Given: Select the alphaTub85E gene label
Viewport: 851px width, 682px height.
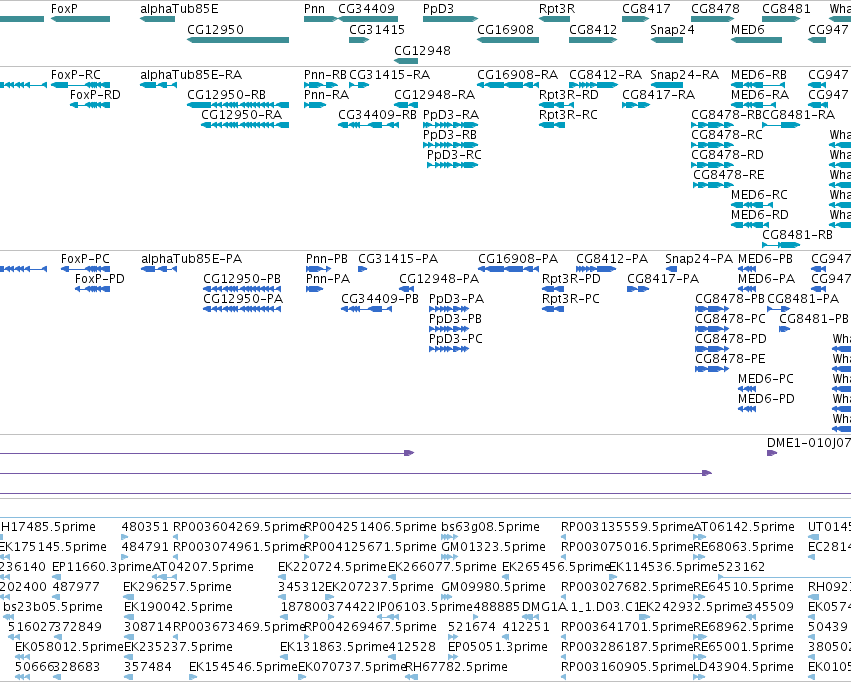Looking at the screenshot, I should 179,9.
